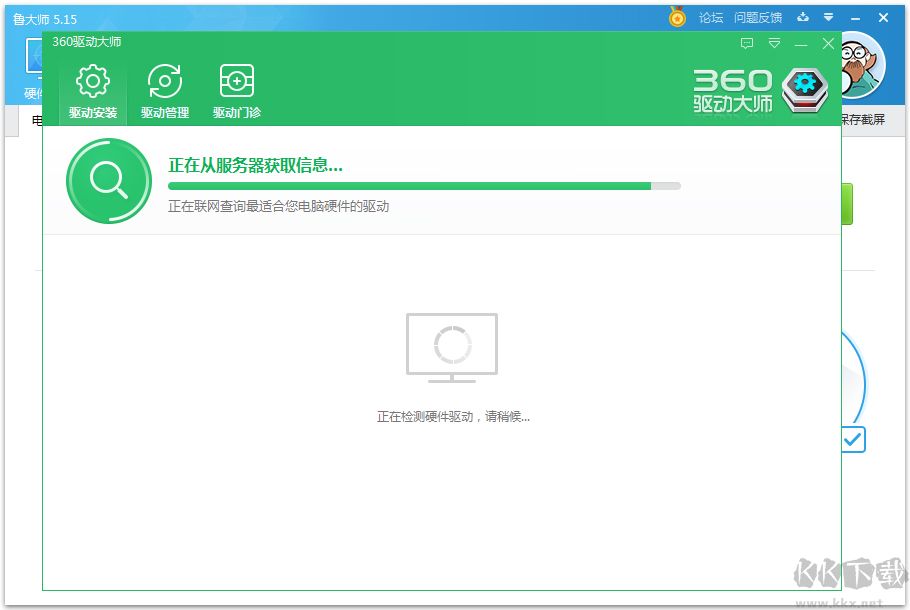Open the dropdown arrow on 360驱动大师 titlebar
Screen dimensions: 910x610
point(773,44)
